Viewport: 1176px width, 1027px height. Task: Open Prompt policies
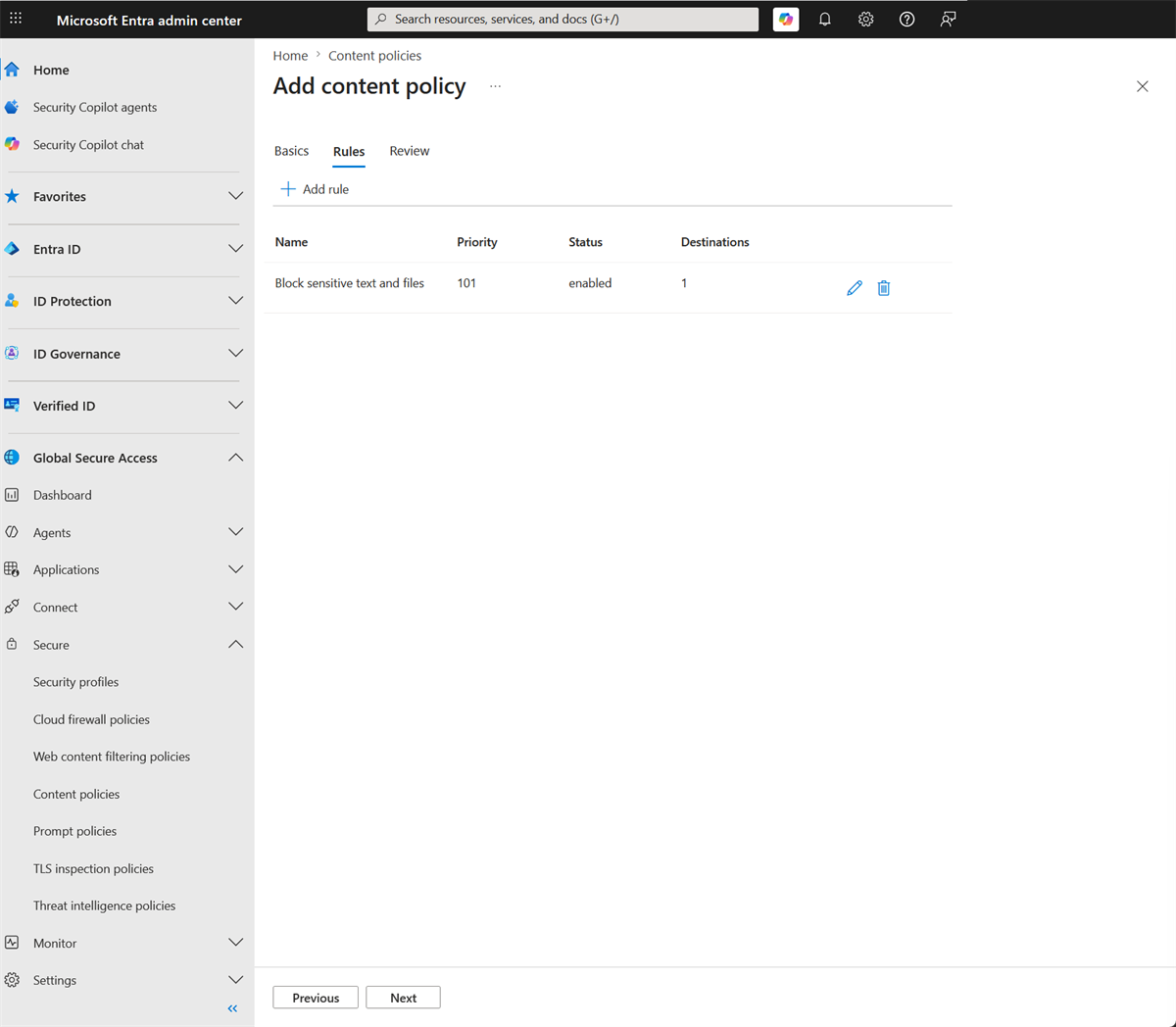(x=74, y=831)
